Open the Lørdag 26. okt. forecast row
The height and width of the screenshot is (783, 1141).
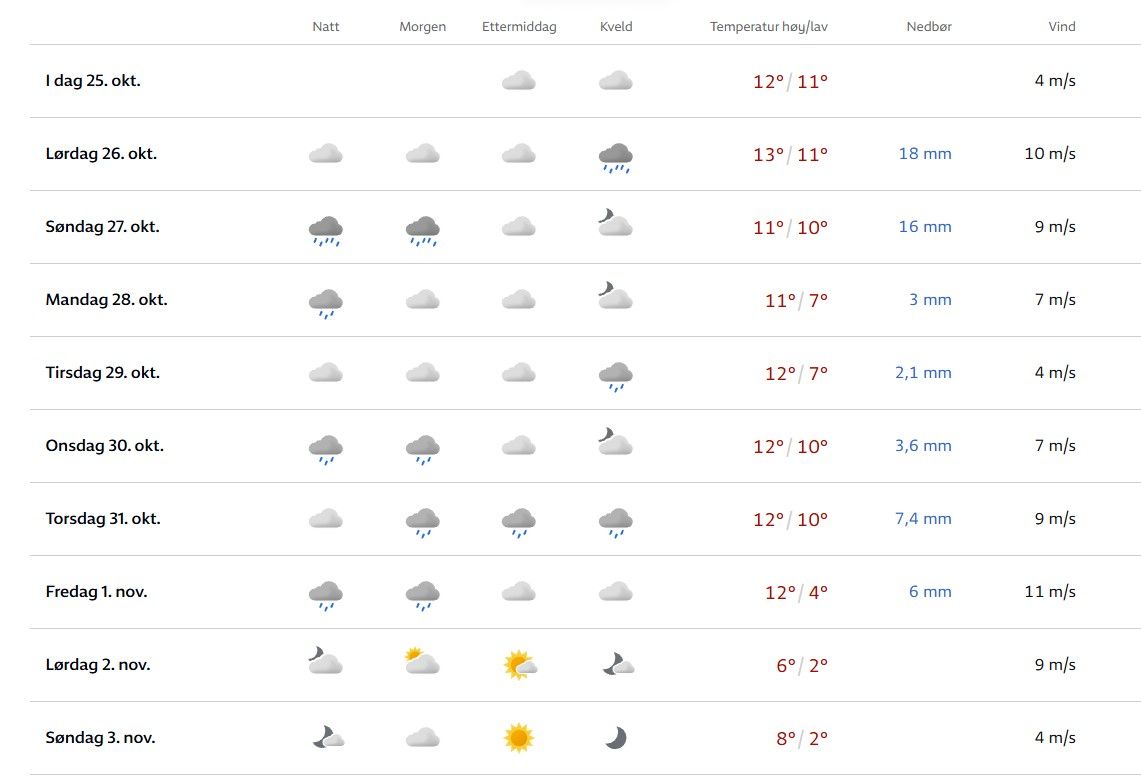pos(101,154)
